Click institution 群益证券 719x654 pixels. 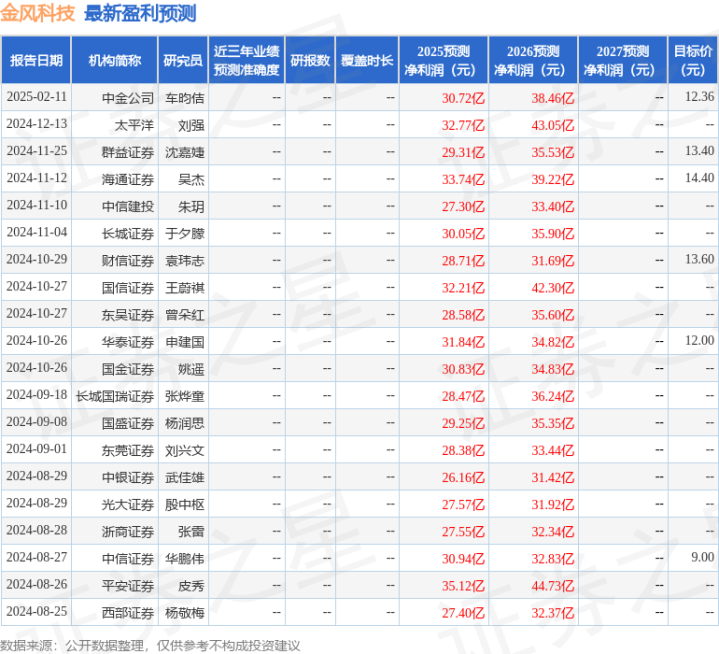(x=128, y=152)
